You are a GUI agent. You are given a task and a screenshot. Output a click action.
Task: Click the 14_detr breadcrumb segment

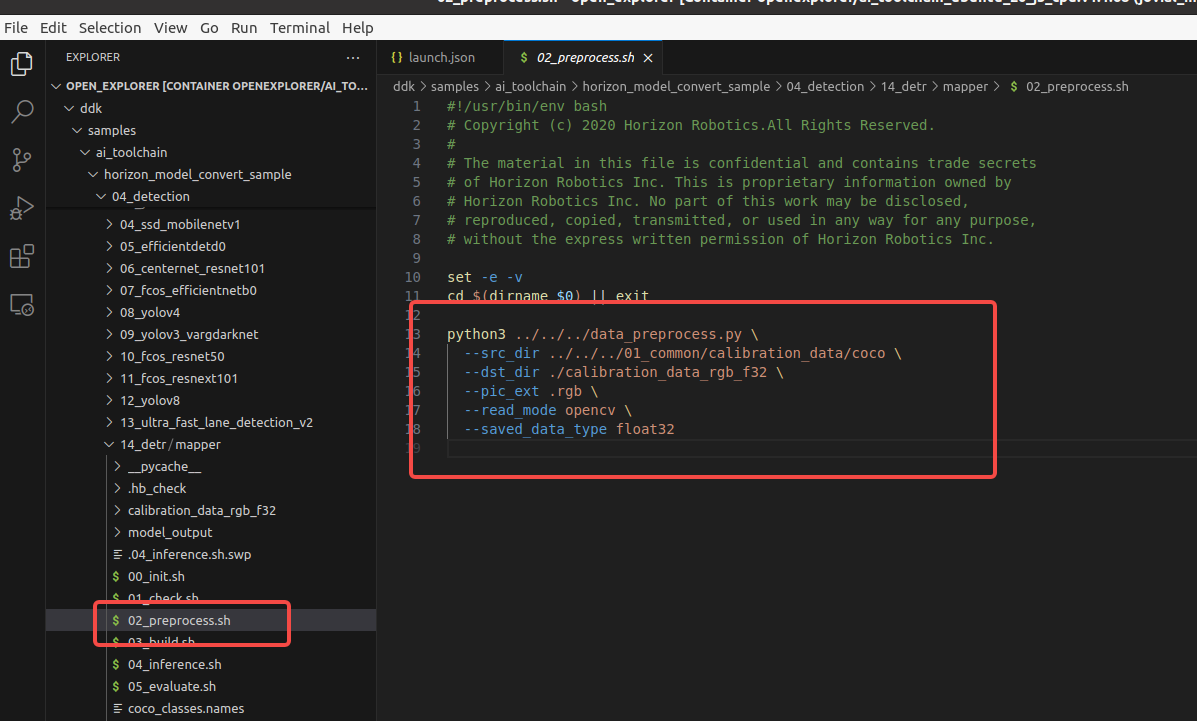pyautogui.click(x=903, y=87)
